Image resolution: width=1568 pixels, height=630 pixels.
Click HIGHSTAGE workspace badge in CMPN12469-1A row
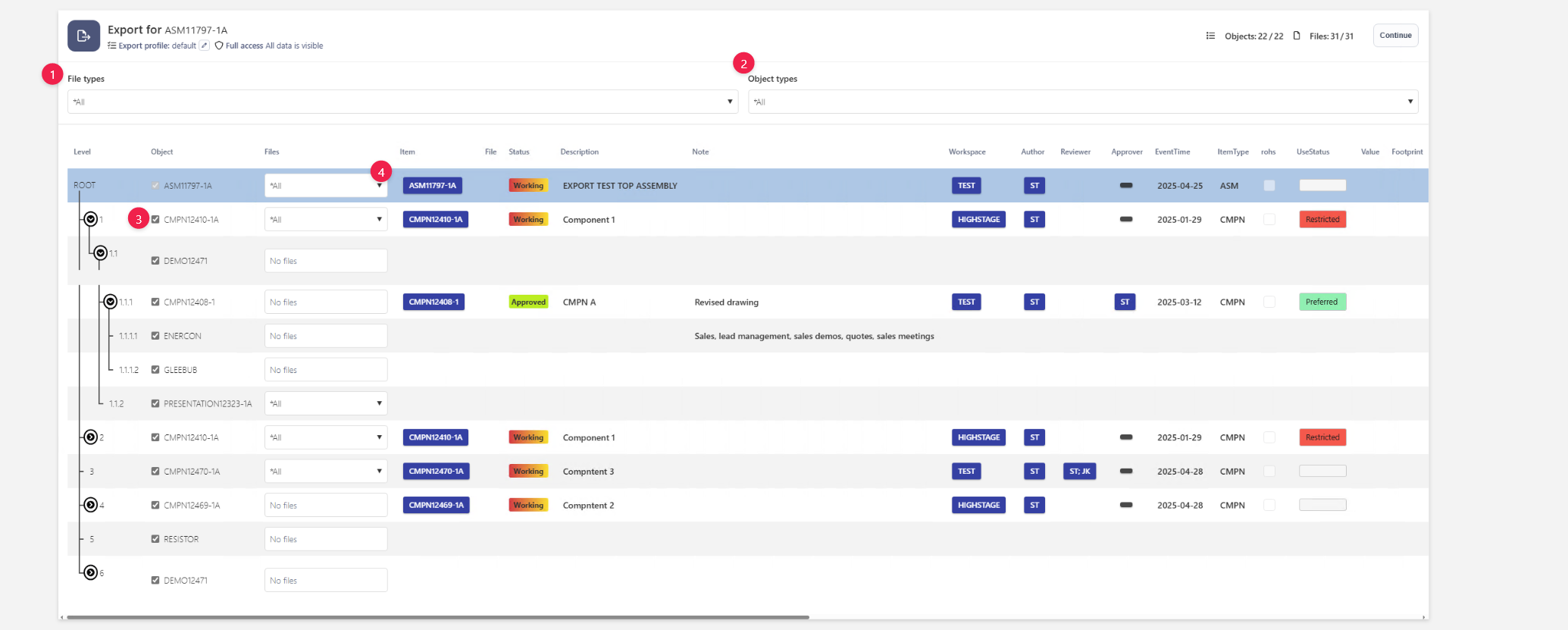point(978,505)
